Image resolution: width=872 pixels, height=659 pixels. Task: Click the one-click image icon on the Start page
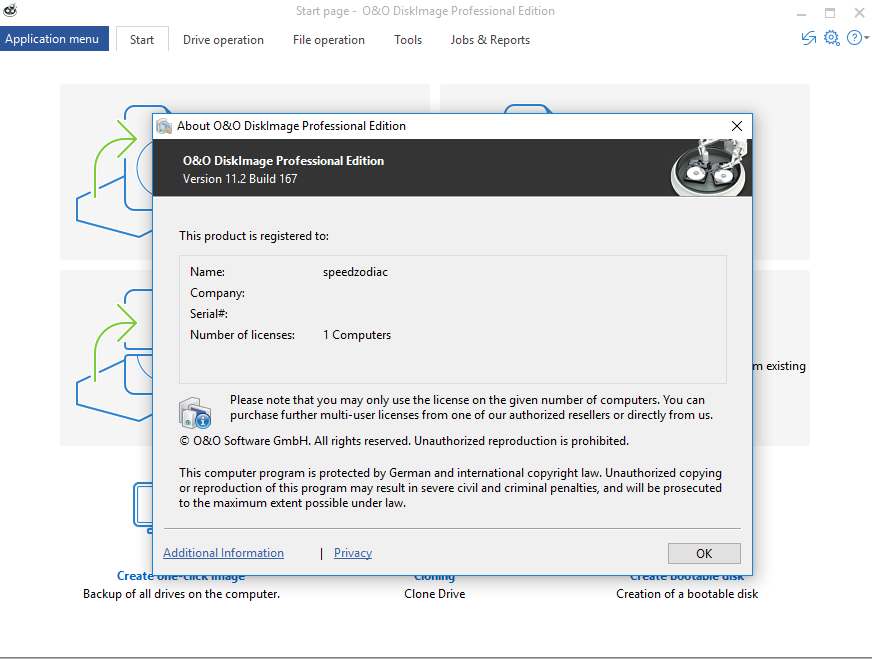tap(142, 508)
